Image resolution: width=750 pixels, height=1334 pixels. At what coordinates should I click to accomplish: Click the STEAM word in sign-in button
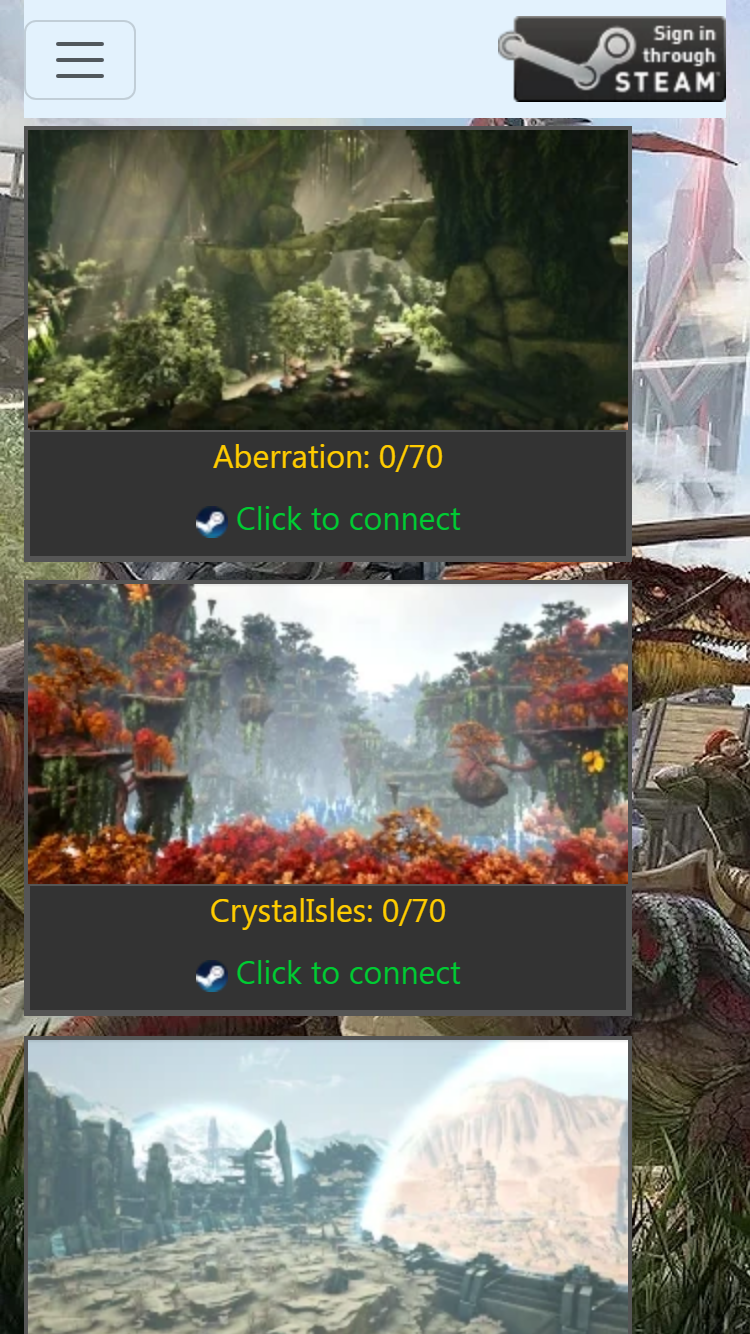[x=667, y=82]
